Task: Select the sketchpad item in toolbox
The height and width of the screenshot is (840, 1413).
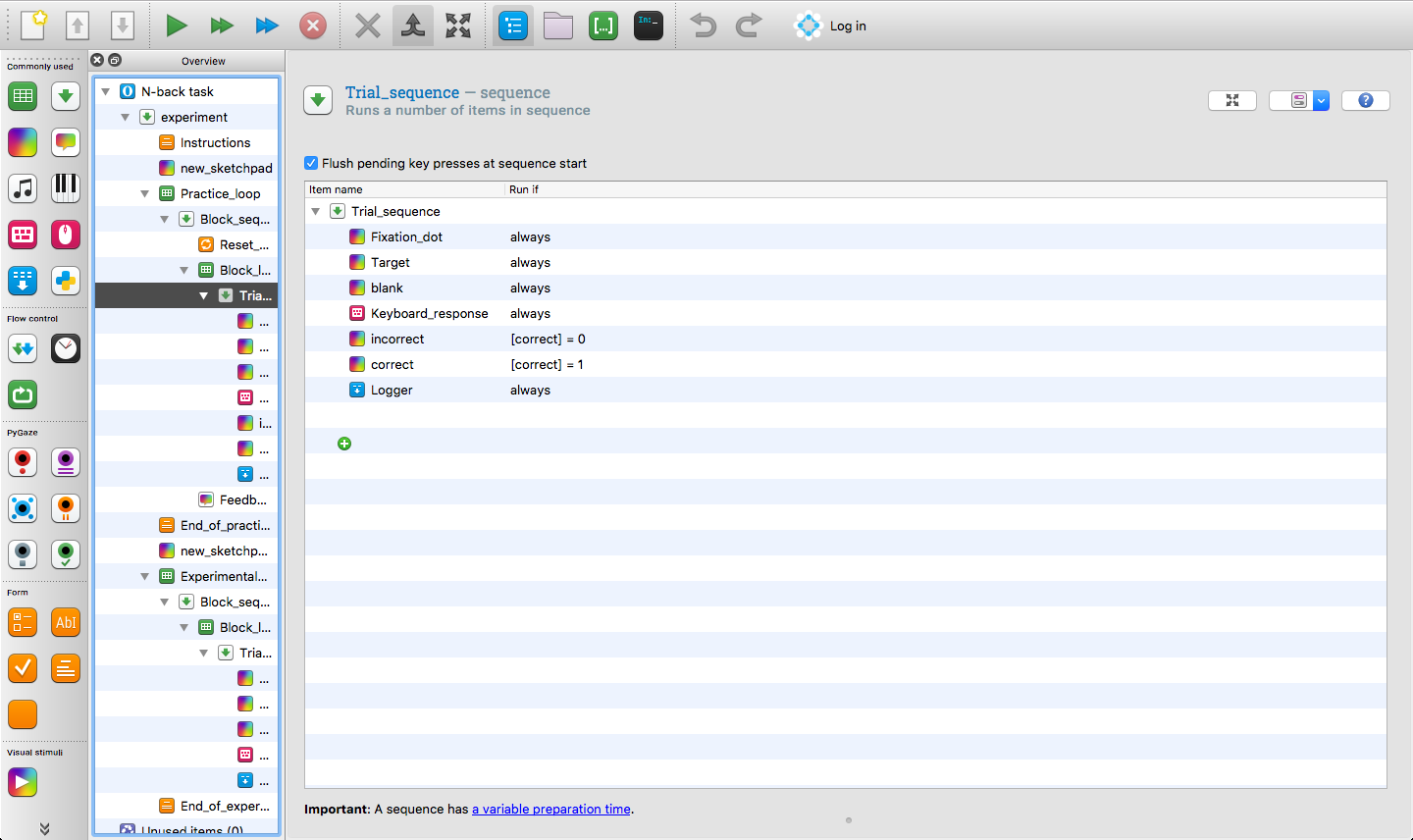Action: tap(23, 142)
